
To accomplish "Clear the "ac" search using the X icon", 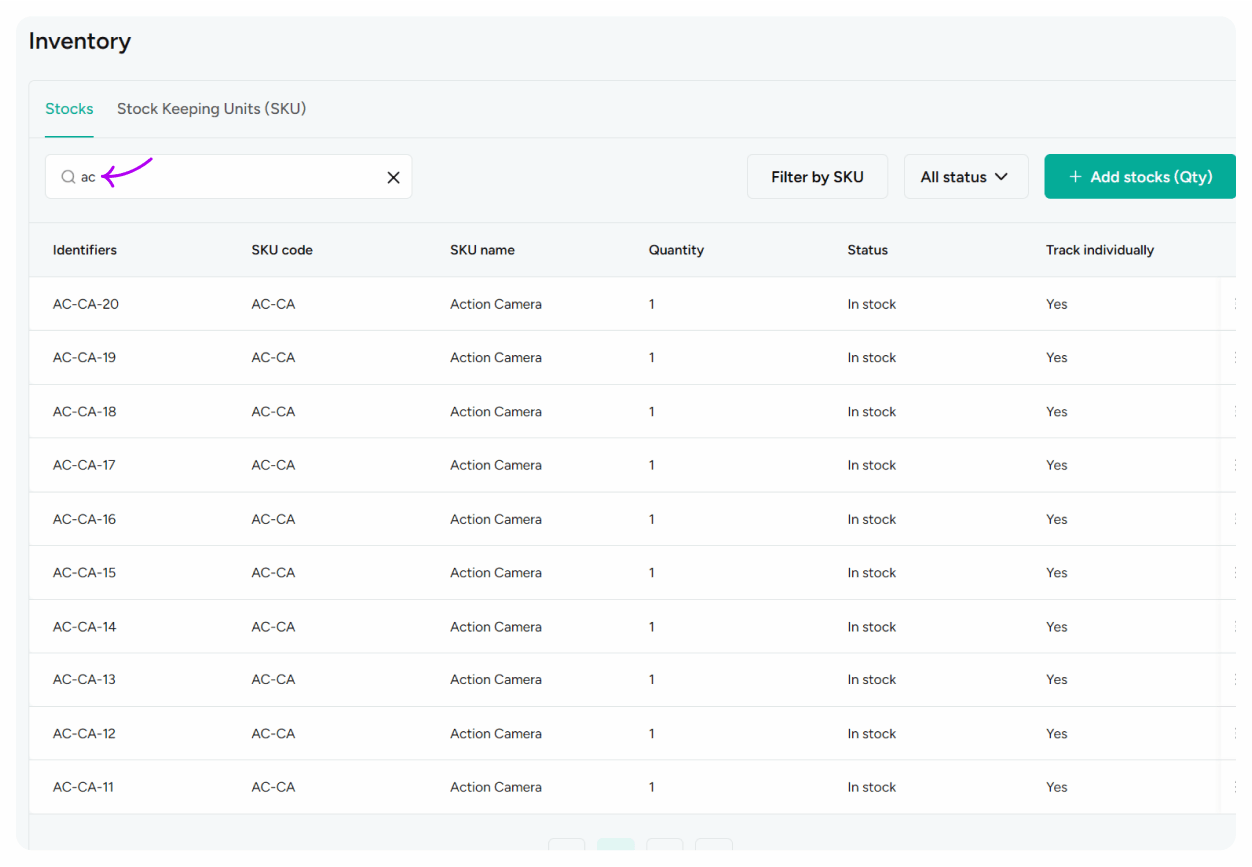I will (393, 176).
